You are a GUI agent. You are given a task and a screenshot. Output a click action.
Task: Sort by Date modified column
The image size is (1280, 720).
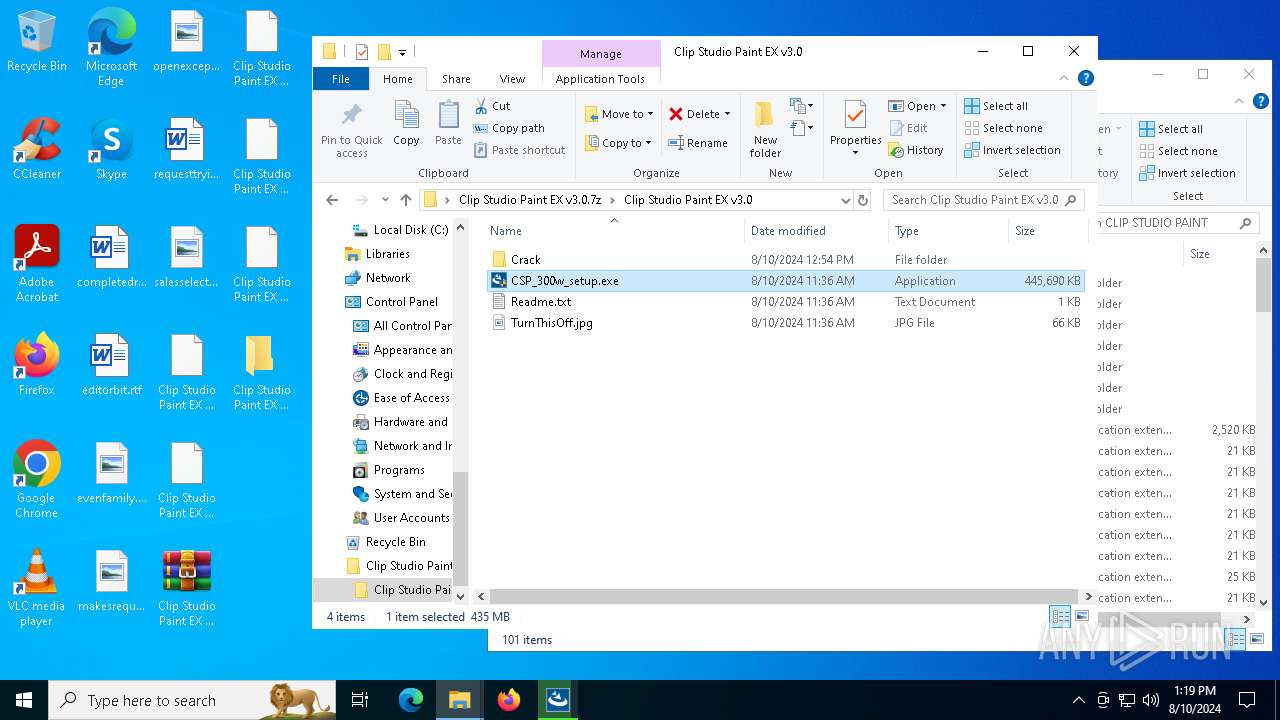[816, 231]
